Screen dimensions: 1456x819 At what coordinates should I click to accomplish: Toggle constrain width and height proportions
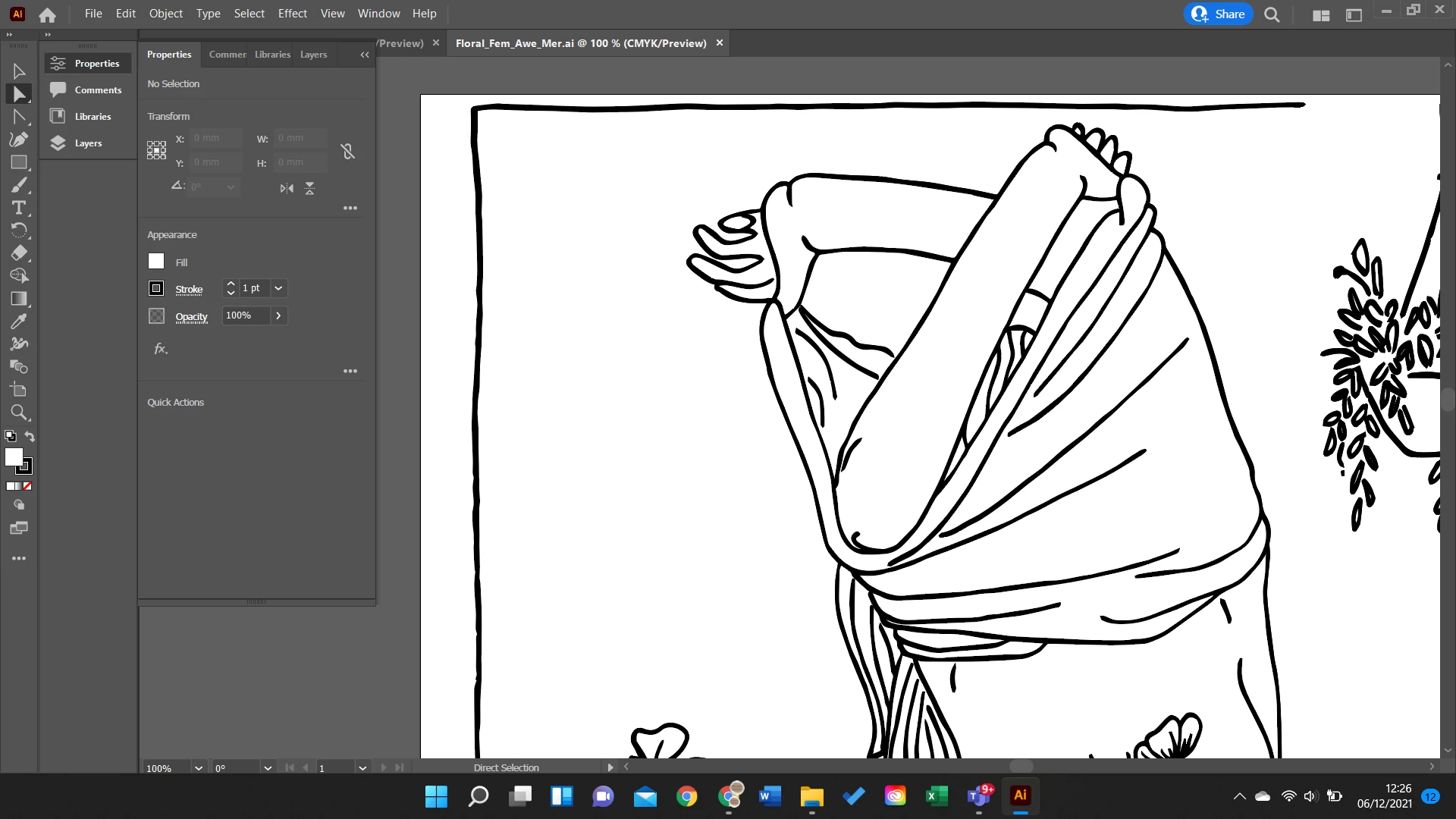tap(348, 152)
